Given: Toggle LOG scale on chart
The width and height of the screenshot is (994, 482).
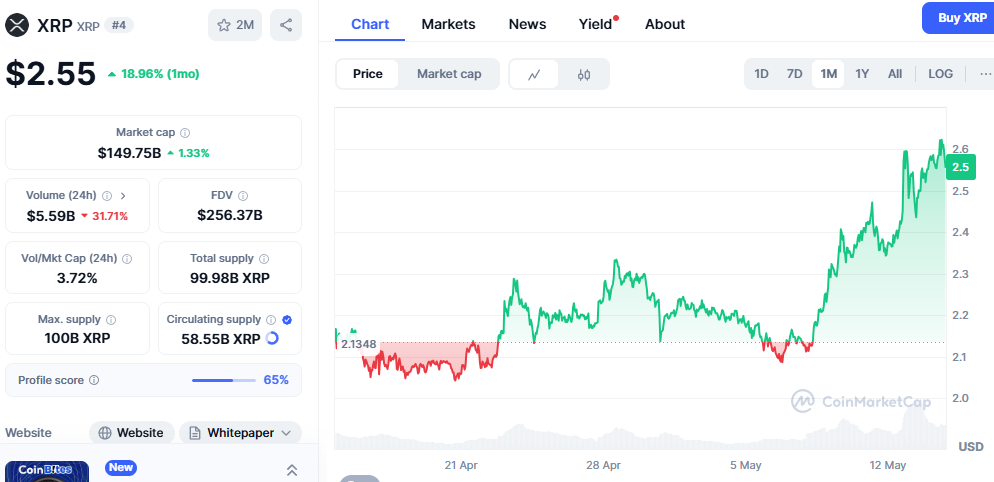Looking at the screenshot, I should [x=940, y=74].
